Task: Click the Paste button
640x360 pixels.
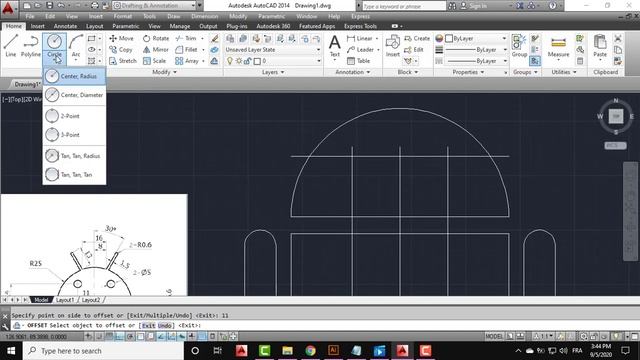Action: (x=600, y=46)
